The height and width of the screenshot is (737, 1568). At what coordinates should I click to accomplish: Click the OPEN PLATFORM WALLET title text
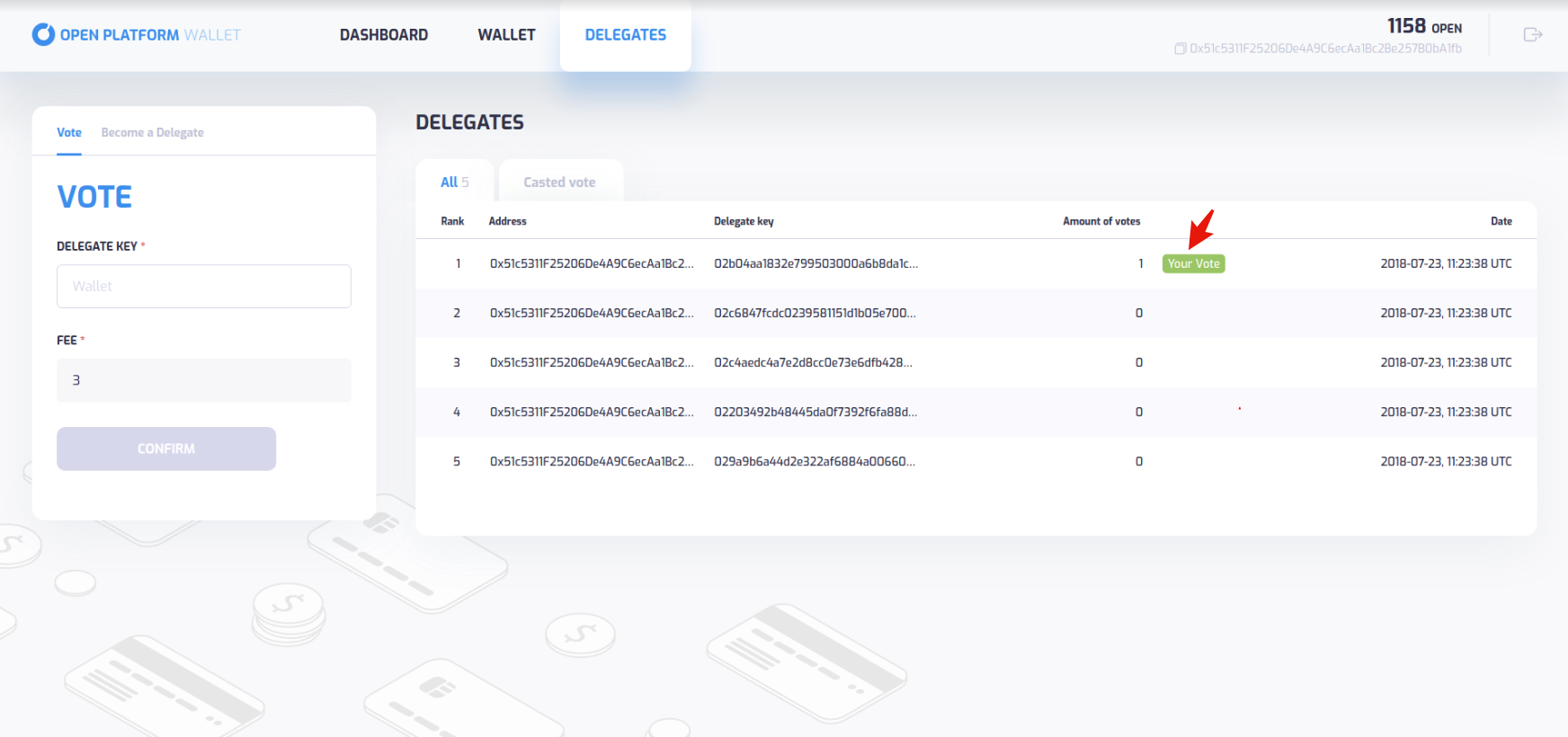150,35
